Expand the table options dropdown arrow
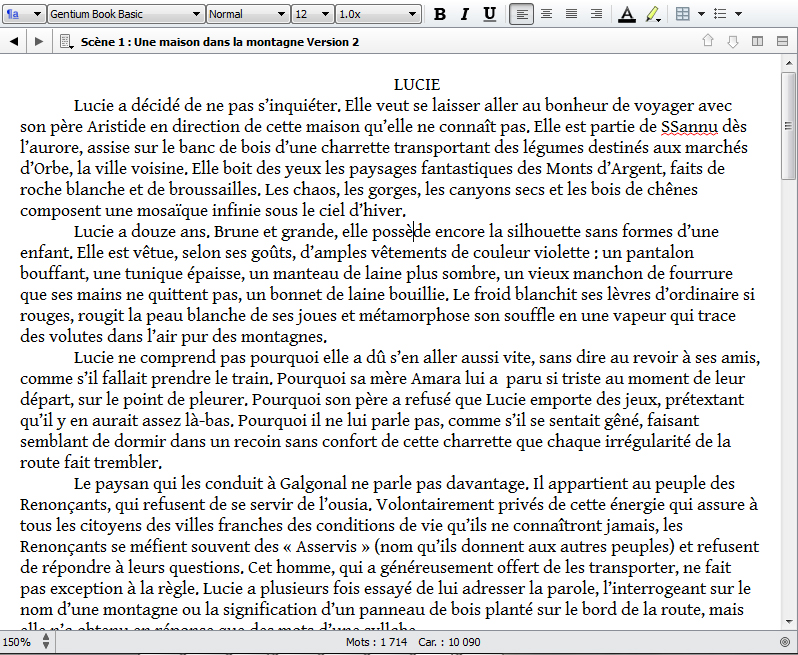The width and height of the screenshot is (798, 655). pyautogui.click(x=701, y=14)
